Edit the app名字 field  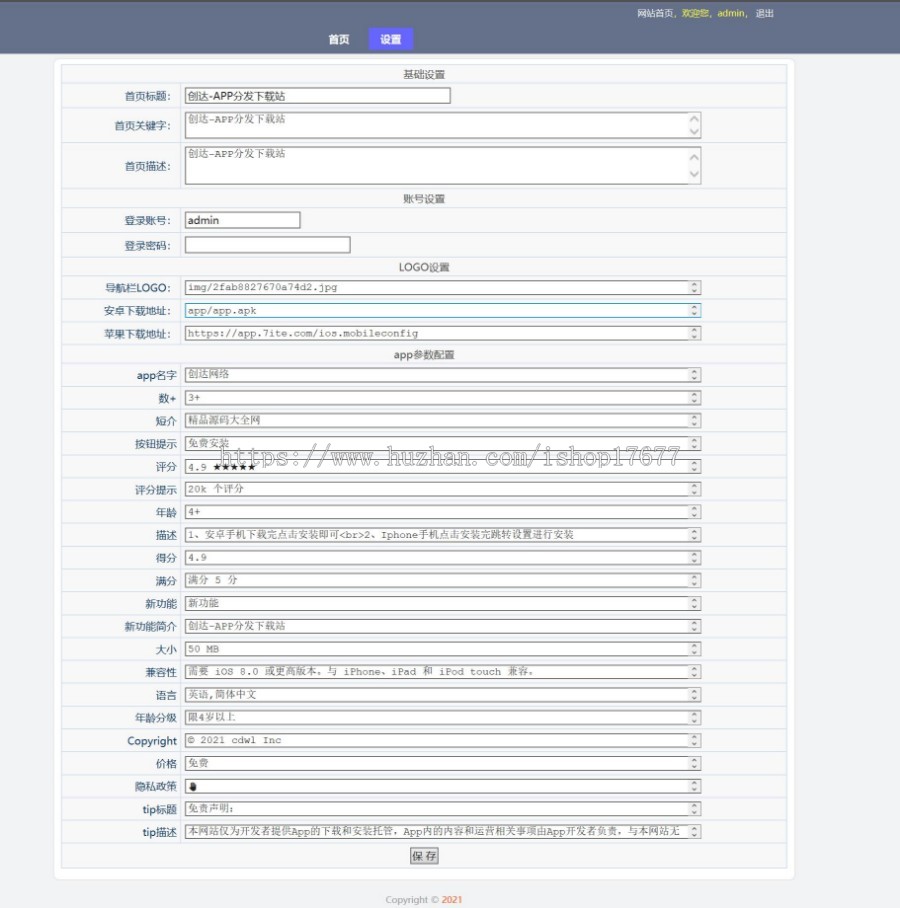tap(442, 375)
